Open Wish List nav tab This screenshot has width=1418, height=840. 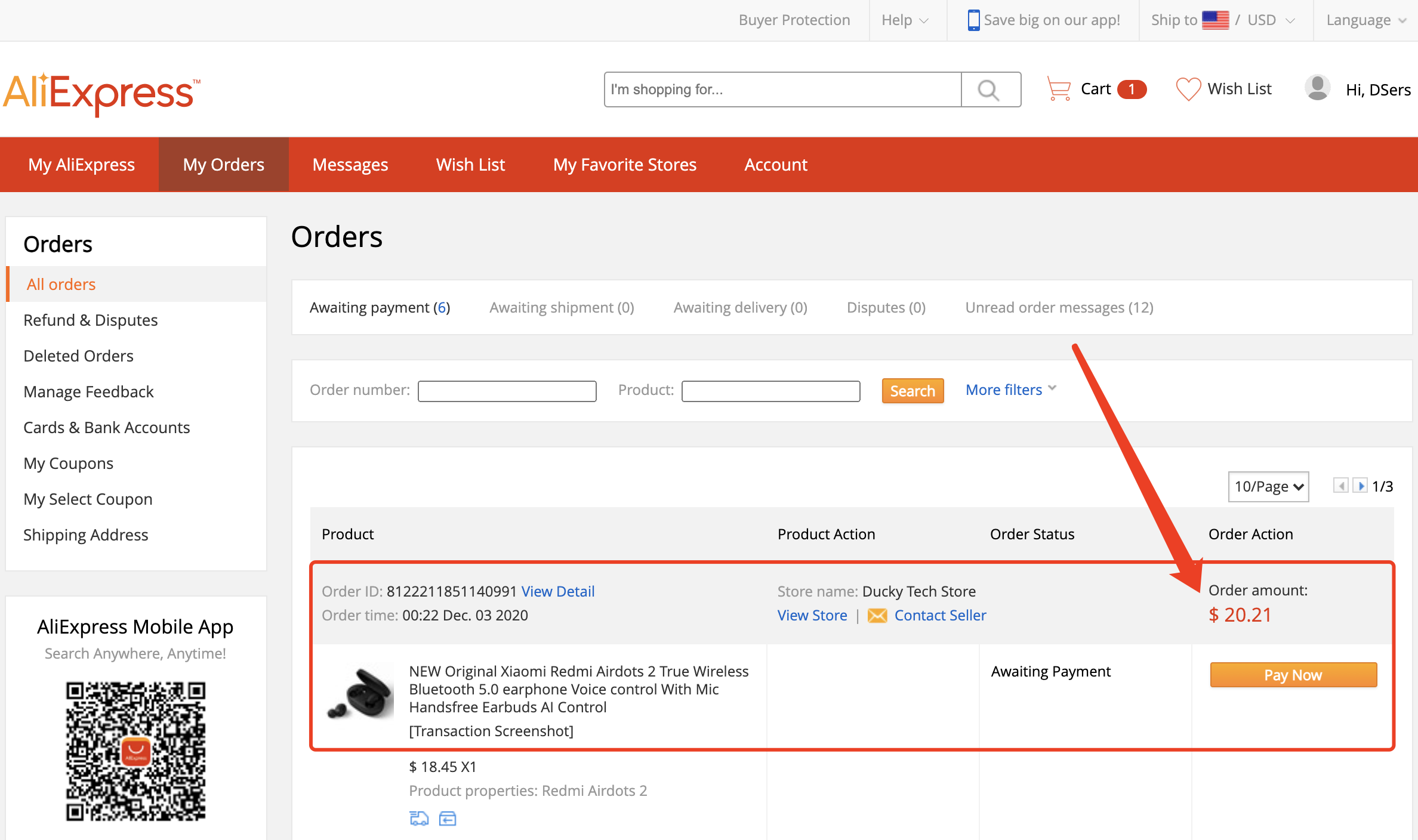(x=471, y=164)
